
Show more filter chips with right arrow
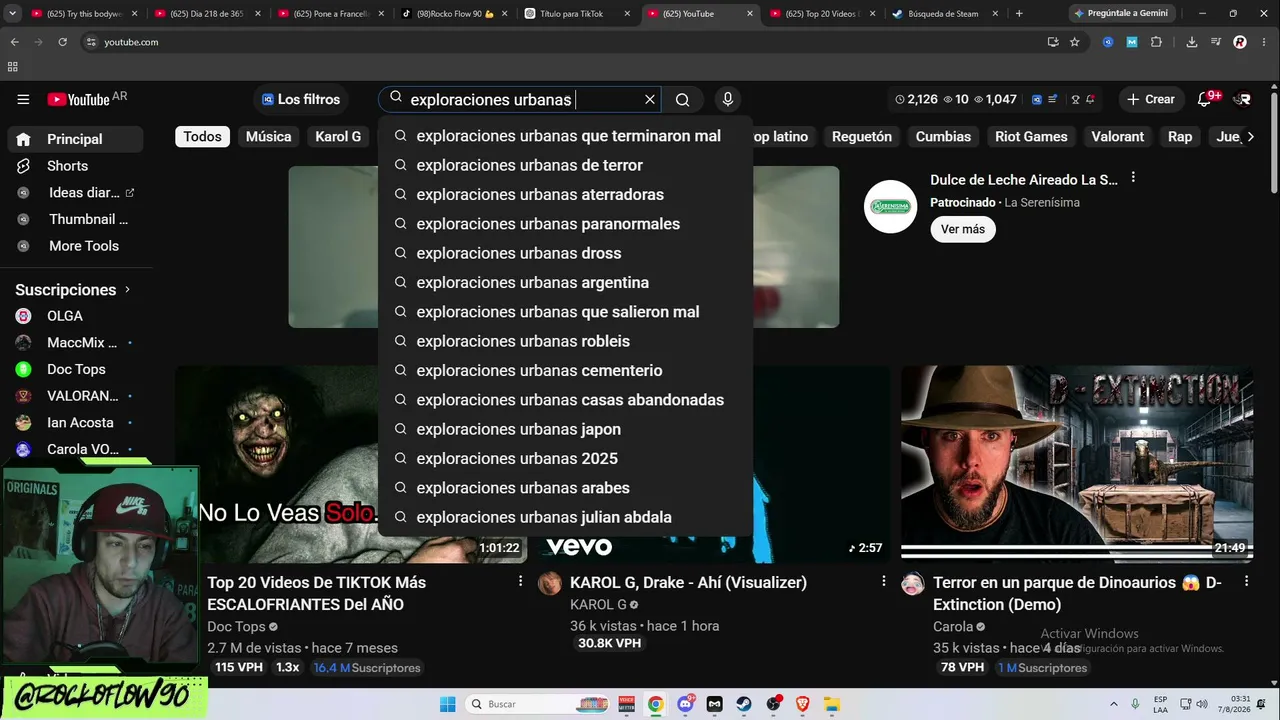point(1250,137)
